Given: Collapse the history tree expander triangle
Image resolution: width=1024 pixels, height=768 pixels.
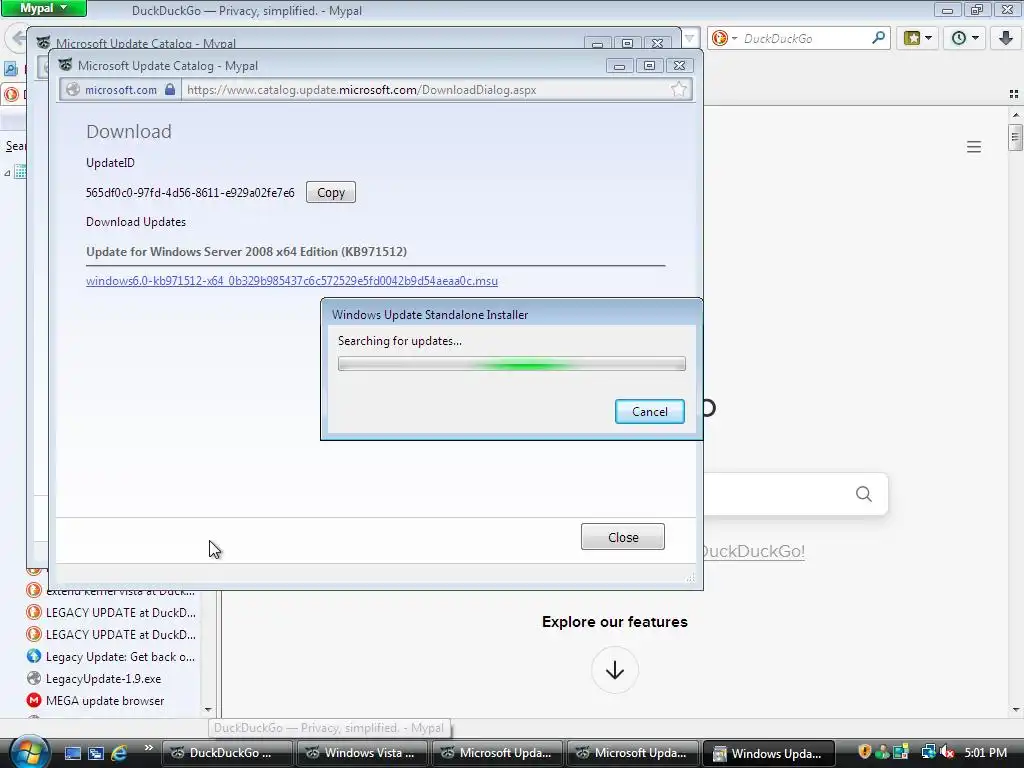Looking at the screenshot, I should click(7, 173).
